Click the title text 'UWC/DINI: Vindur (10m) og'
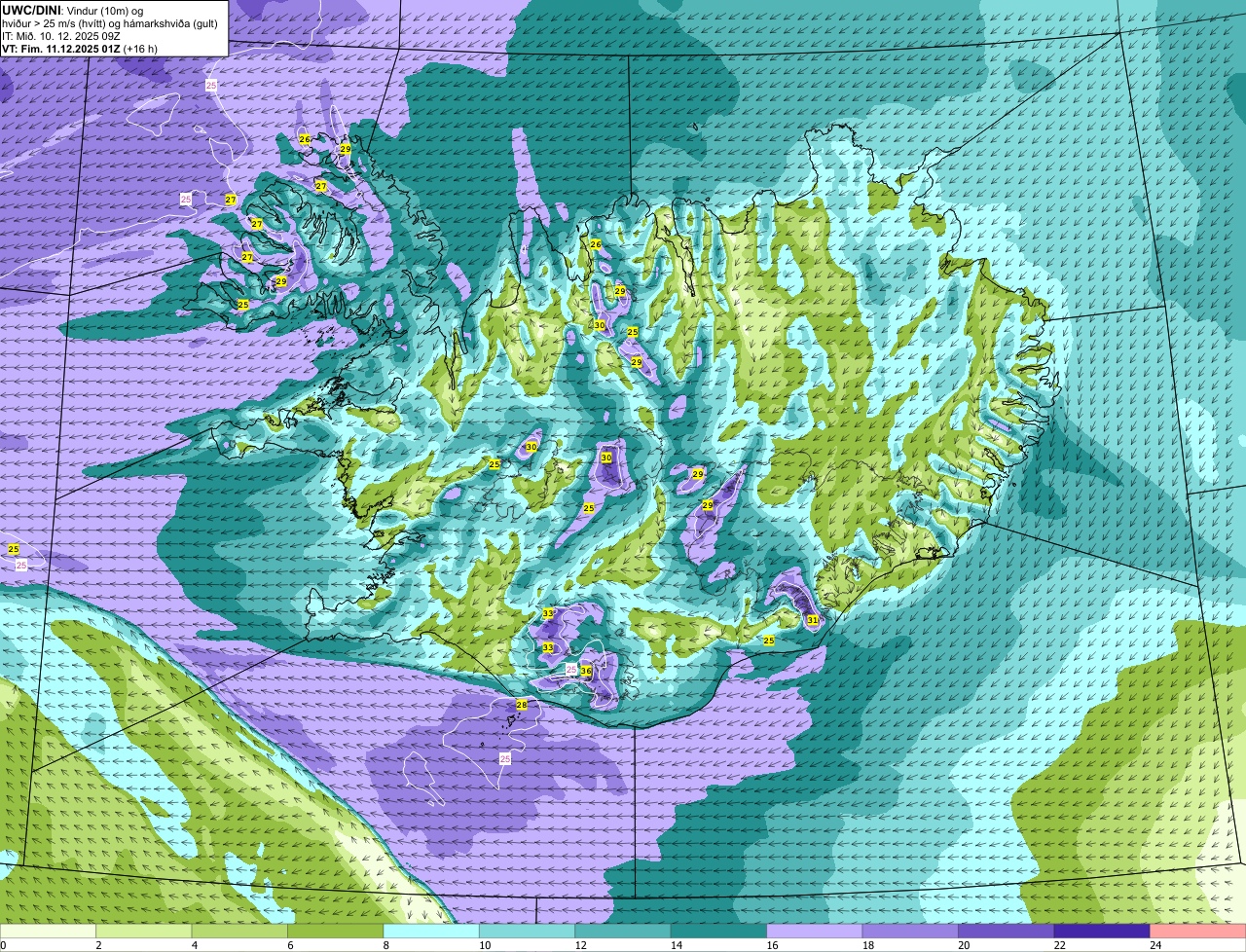Image resolution: width=1246 pixels, height=952 pixels. click(73, 11)
